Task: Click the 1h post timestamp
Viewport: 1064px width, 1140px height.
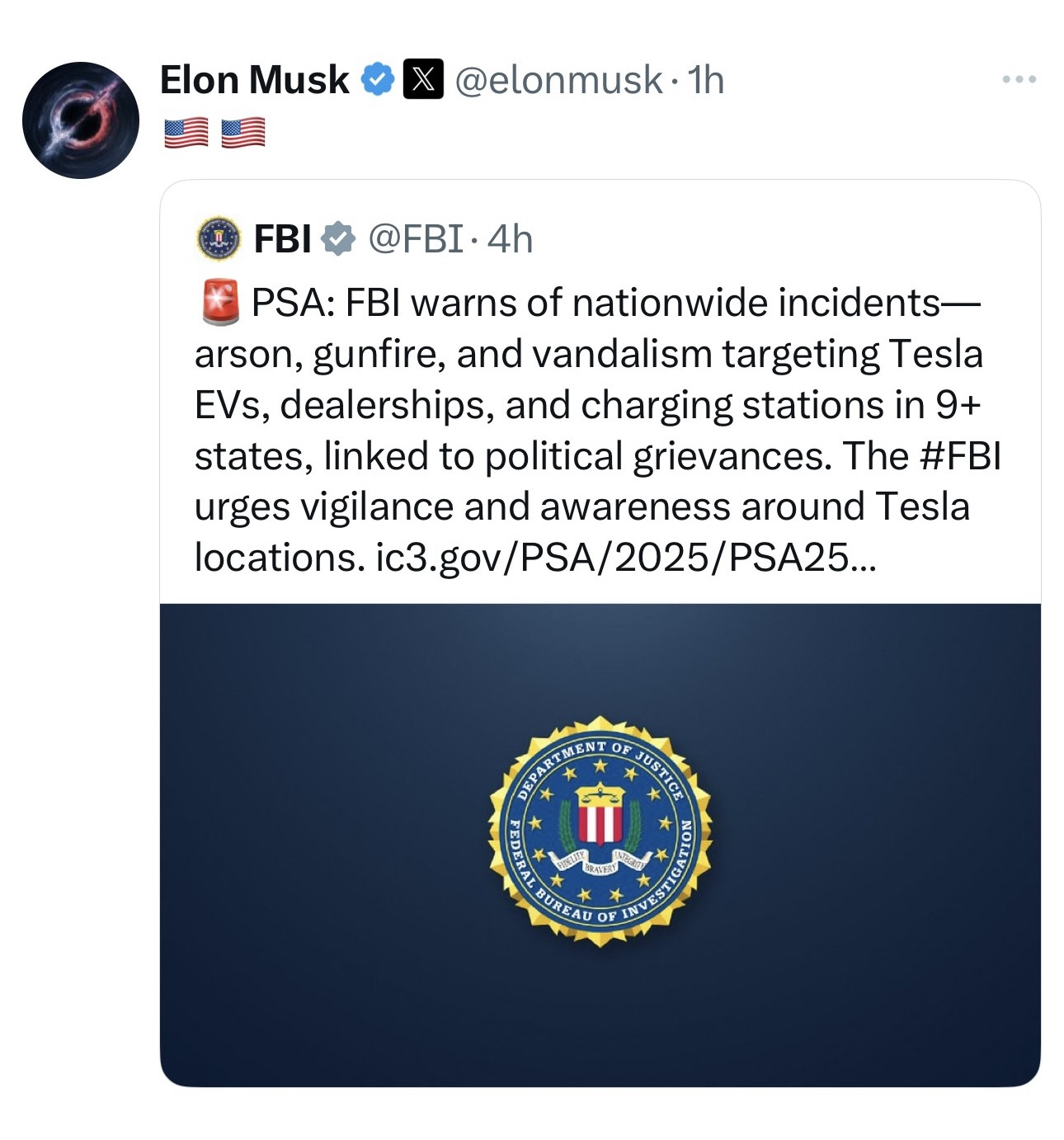Action: click(706, 80)
